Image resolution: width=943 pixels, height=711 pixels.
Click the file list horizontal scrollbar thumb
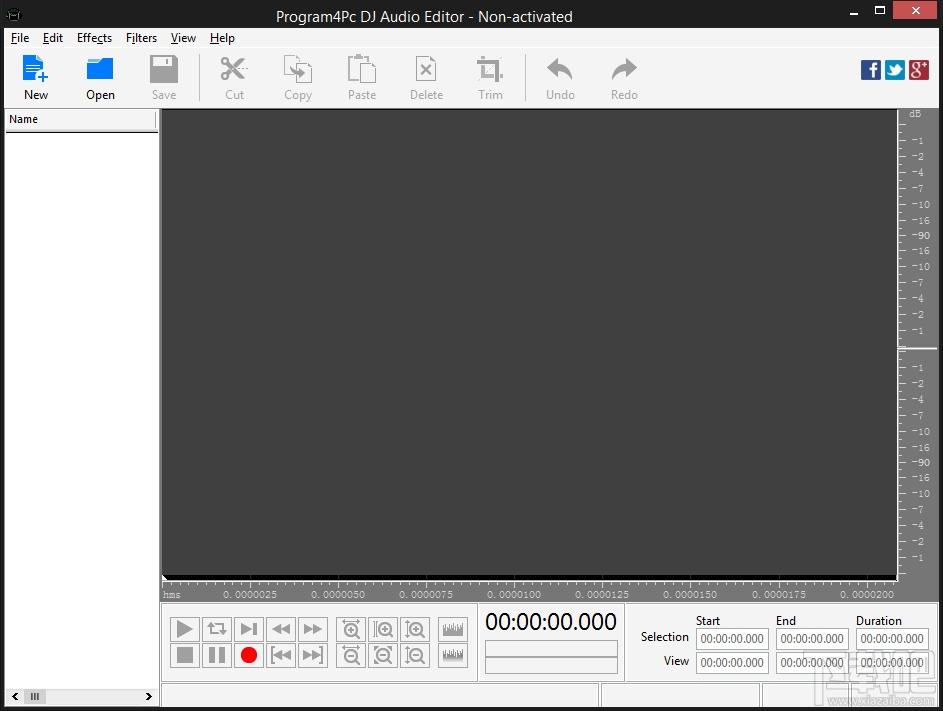35,697
